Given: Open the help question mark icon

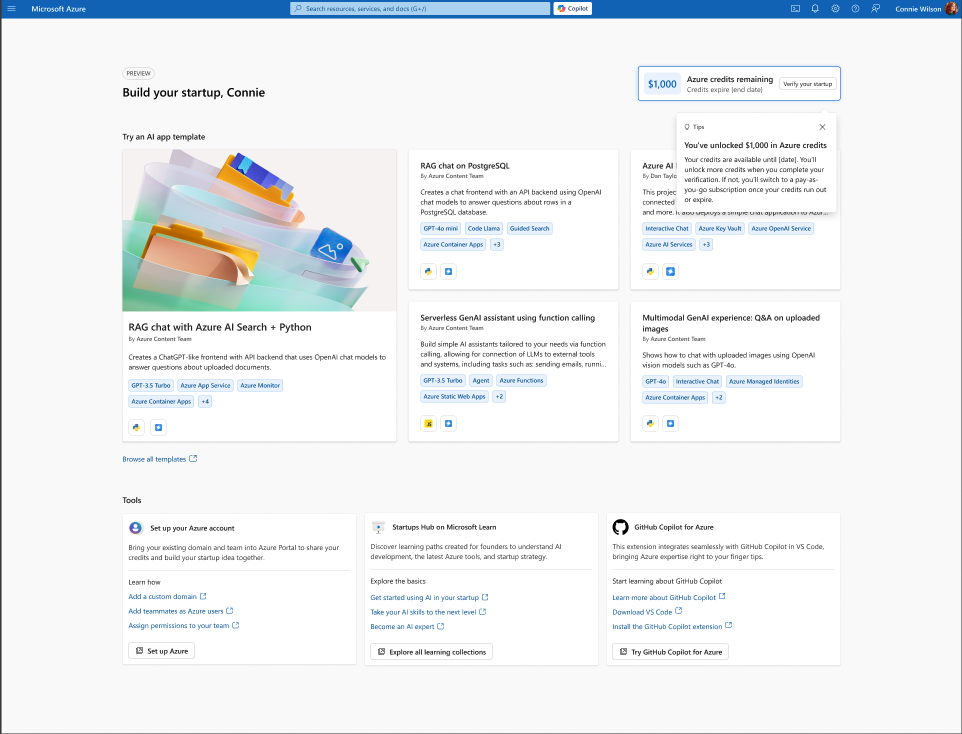Looking at the screenshot, I should [855, 9].
